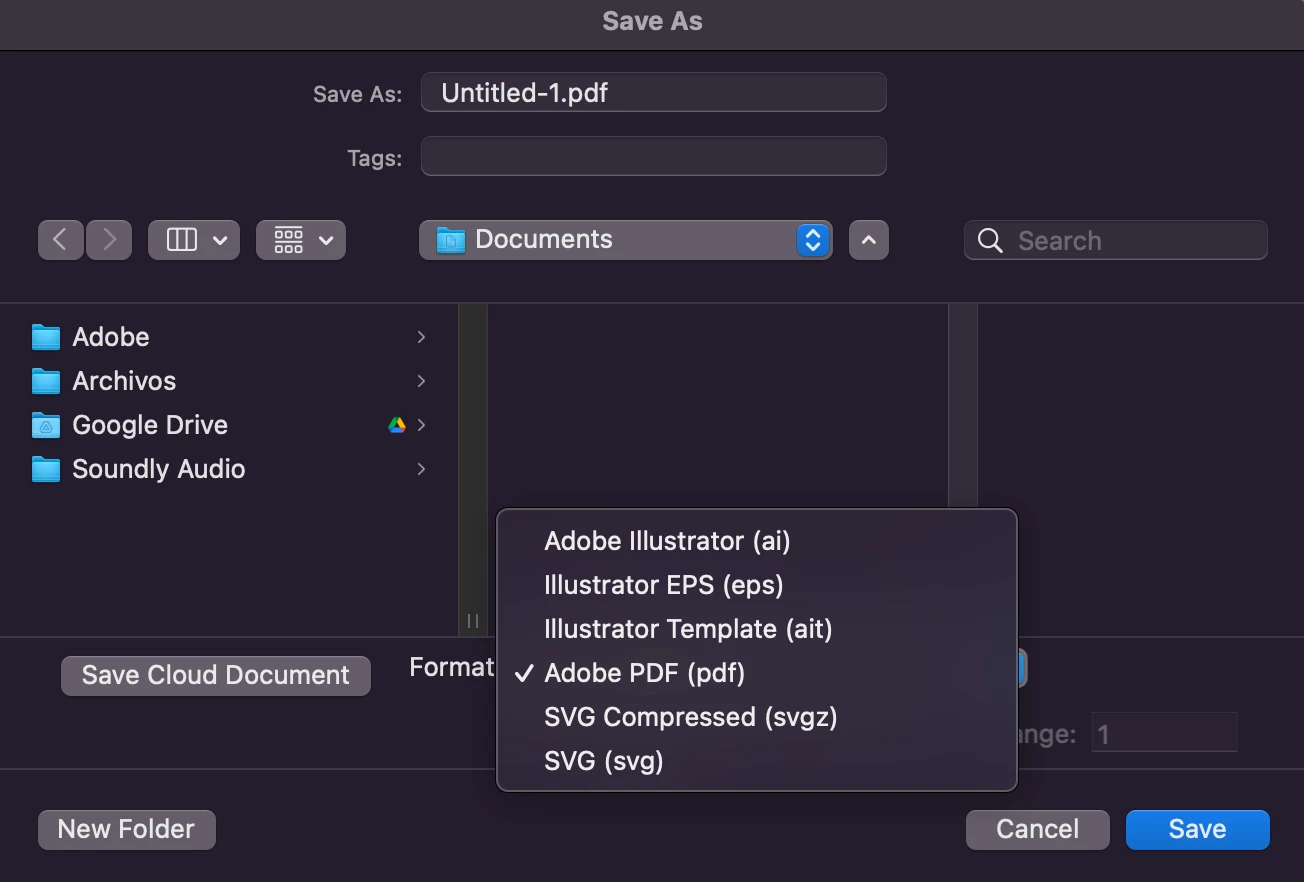
Task: Open the Documents location popup
Action: point(626,240)
